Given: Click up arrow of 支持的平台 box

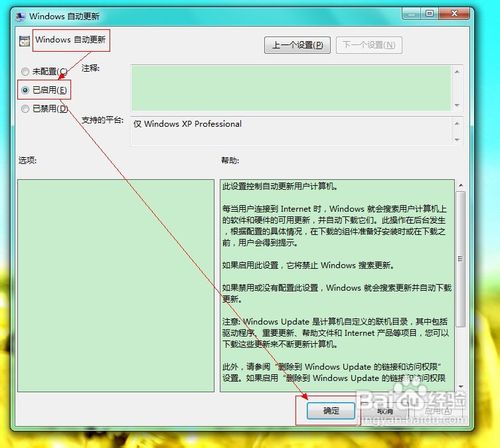Looking at the screenshot, I should pos(457,124).
